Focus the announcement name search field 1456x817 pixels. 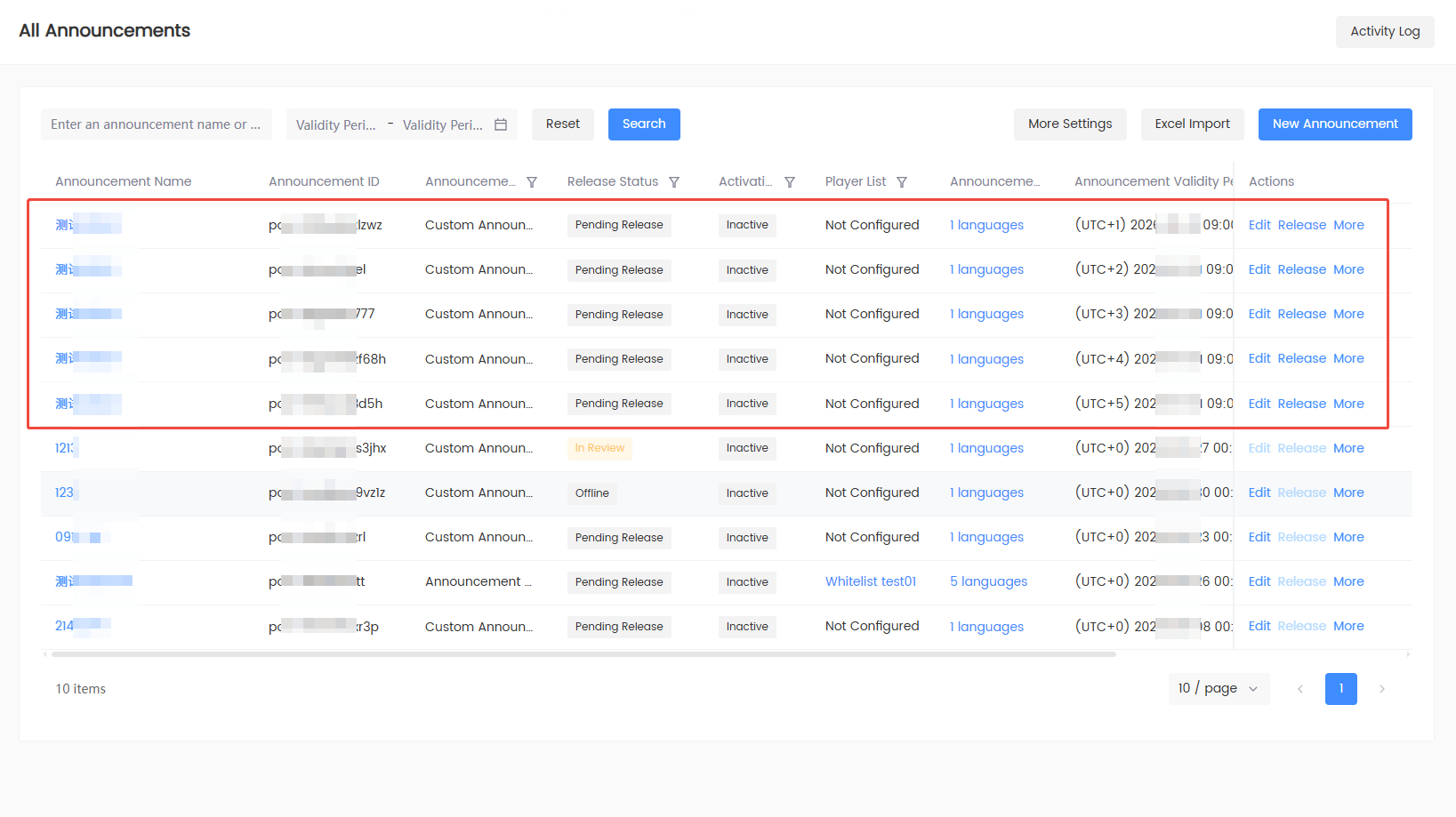[157, 124]
